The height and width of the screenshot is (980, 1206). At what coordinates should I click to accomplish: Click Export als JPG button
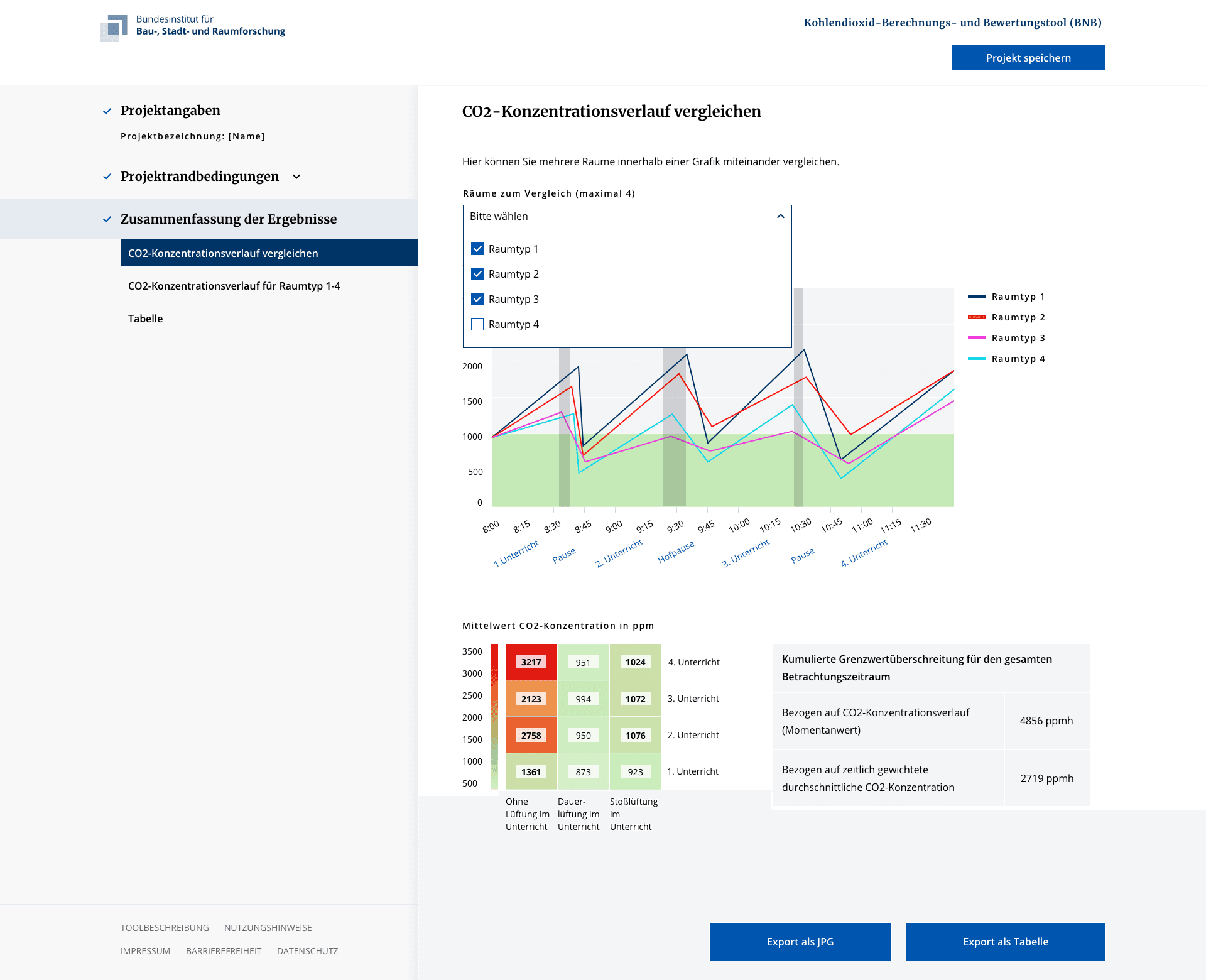[x=800, y=942]
